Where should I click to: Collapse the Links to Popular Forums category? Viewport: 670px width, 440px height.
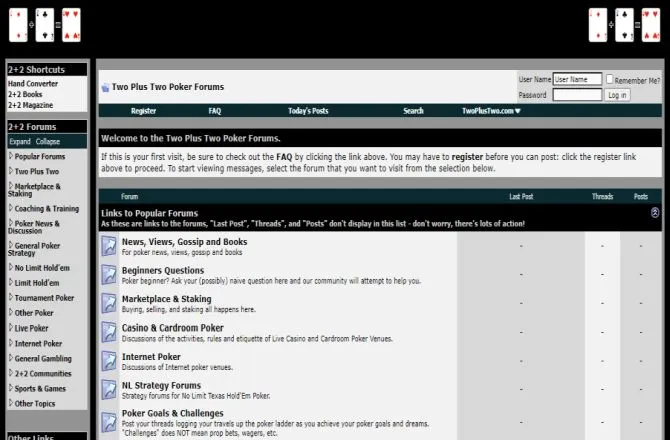click(655, 213)
